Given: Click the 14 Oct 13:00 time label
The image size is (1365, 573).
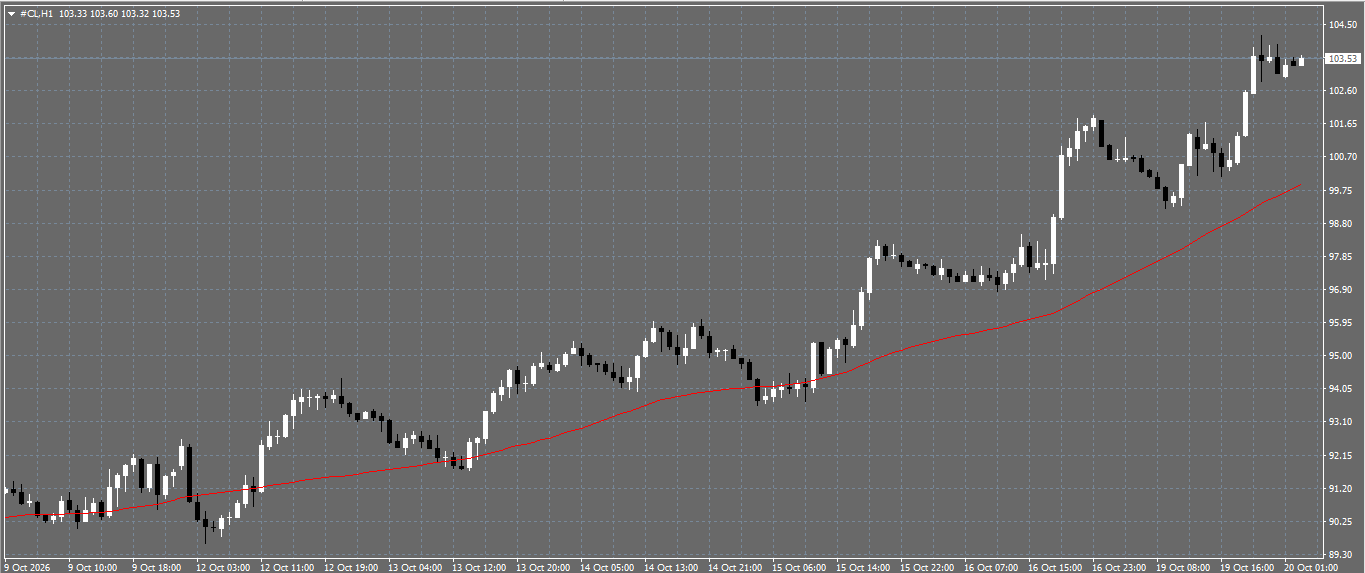Looking at the screenshot, I should click(x=673, y=567).
